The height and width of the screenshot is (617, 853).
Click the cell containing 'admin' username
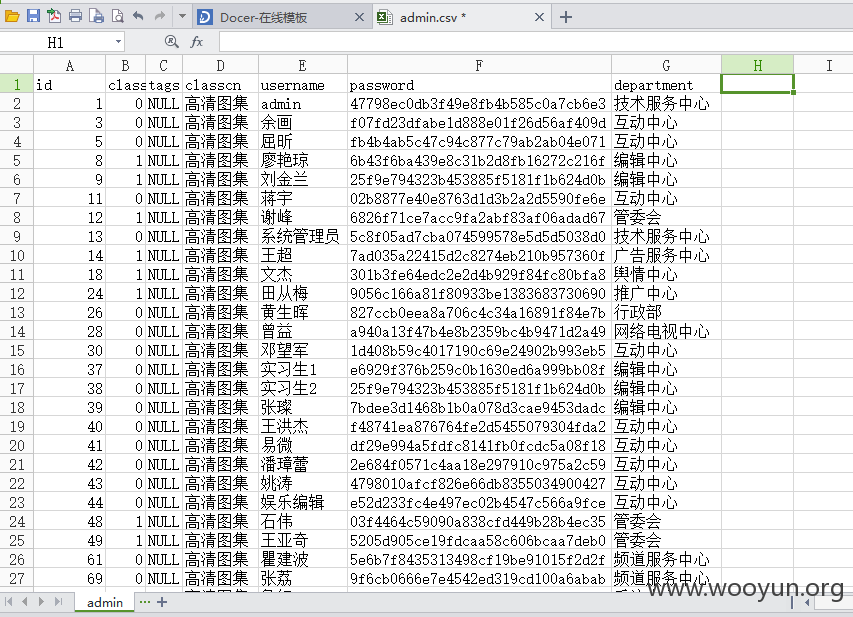pos(302,104)
